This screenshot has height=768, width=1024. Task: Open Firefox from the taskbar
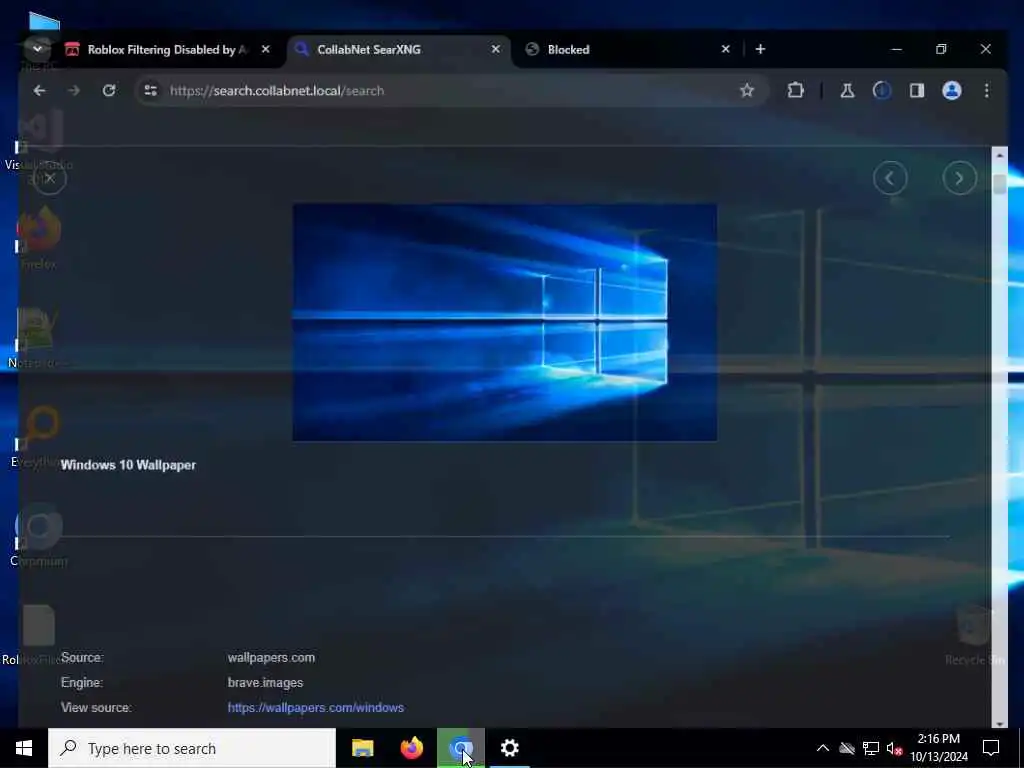pos(411,748)
